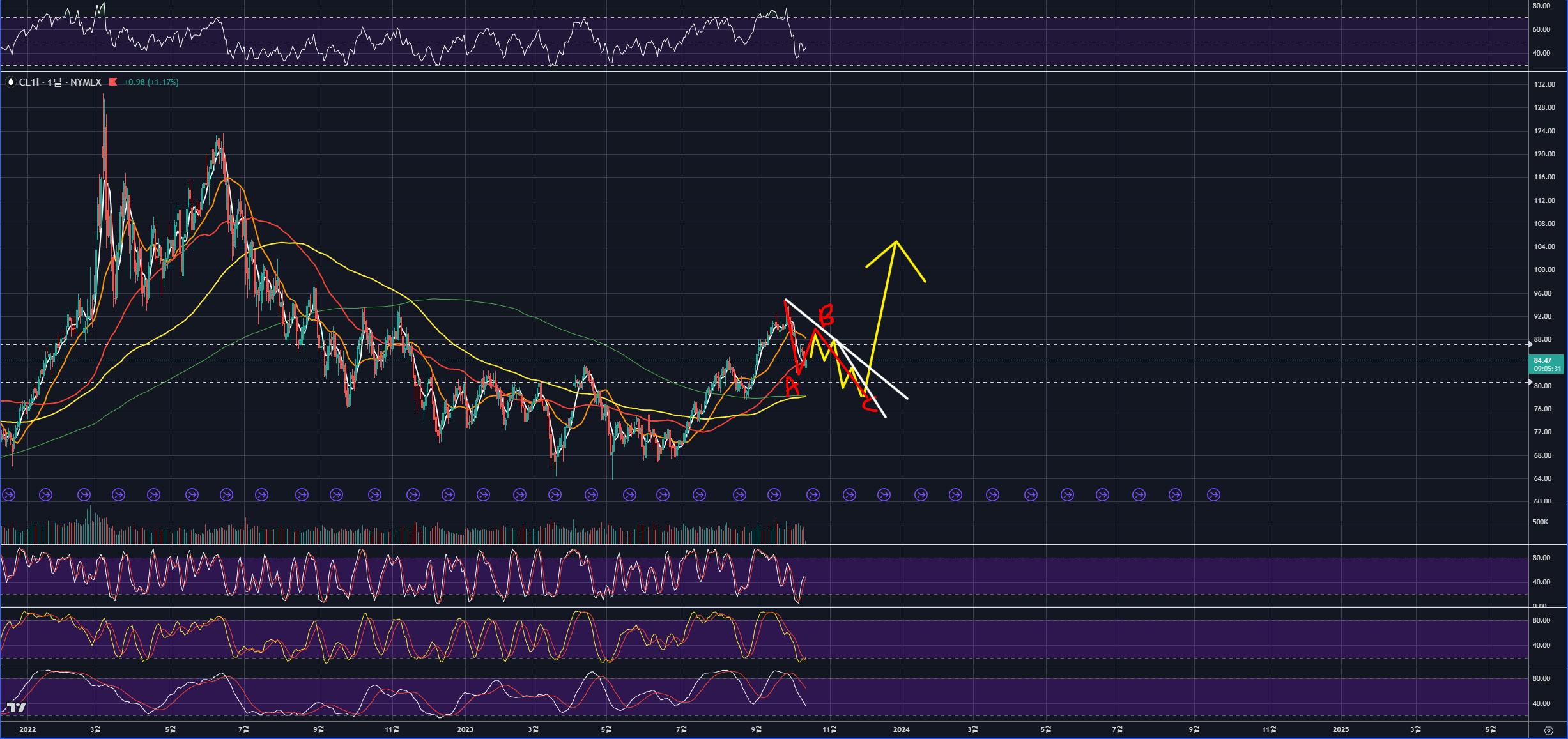This screenshot has width=1568, height=739.
Task: Click the 500K volume scale label
Action: [1540, 522]
